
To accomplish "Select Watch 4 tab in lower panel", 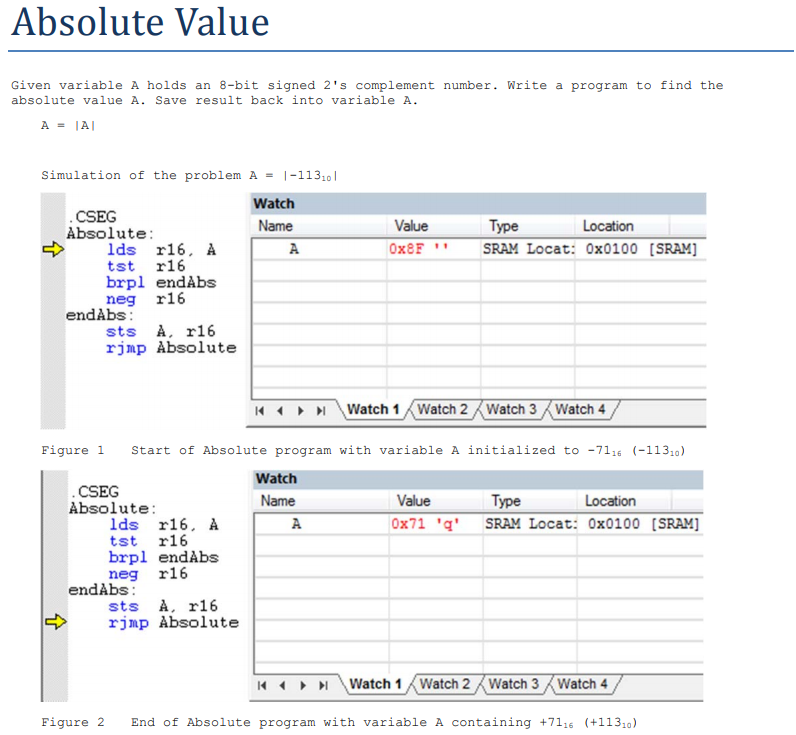I will [x=582, y=684].
